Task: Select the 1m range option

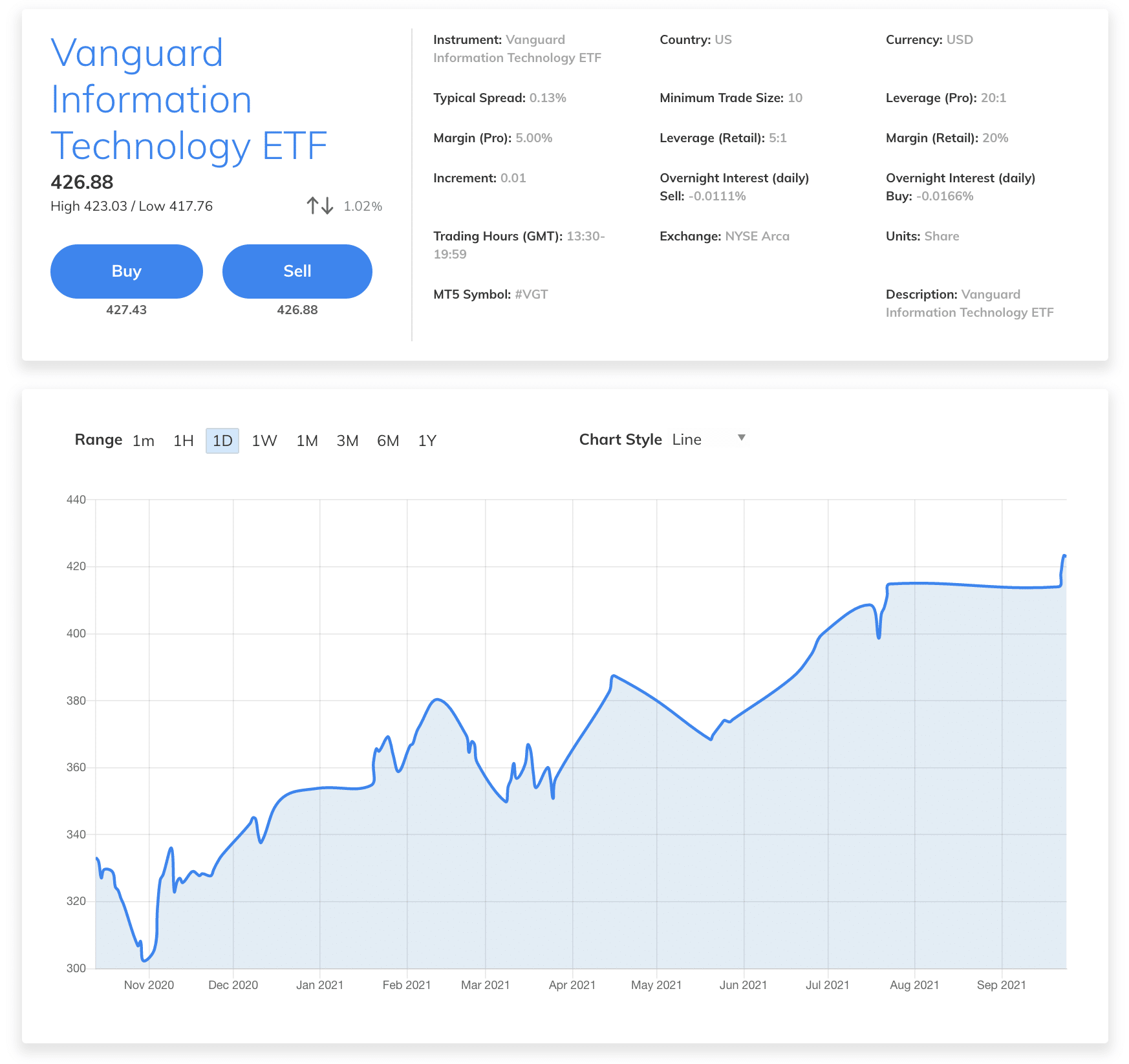Action: 144,441
